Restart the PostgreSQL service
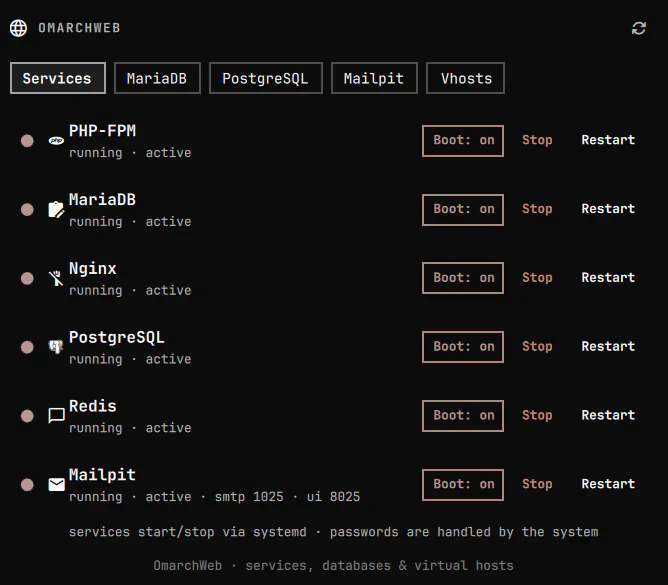This screenshot has width=668, height=585. [608, 346]
